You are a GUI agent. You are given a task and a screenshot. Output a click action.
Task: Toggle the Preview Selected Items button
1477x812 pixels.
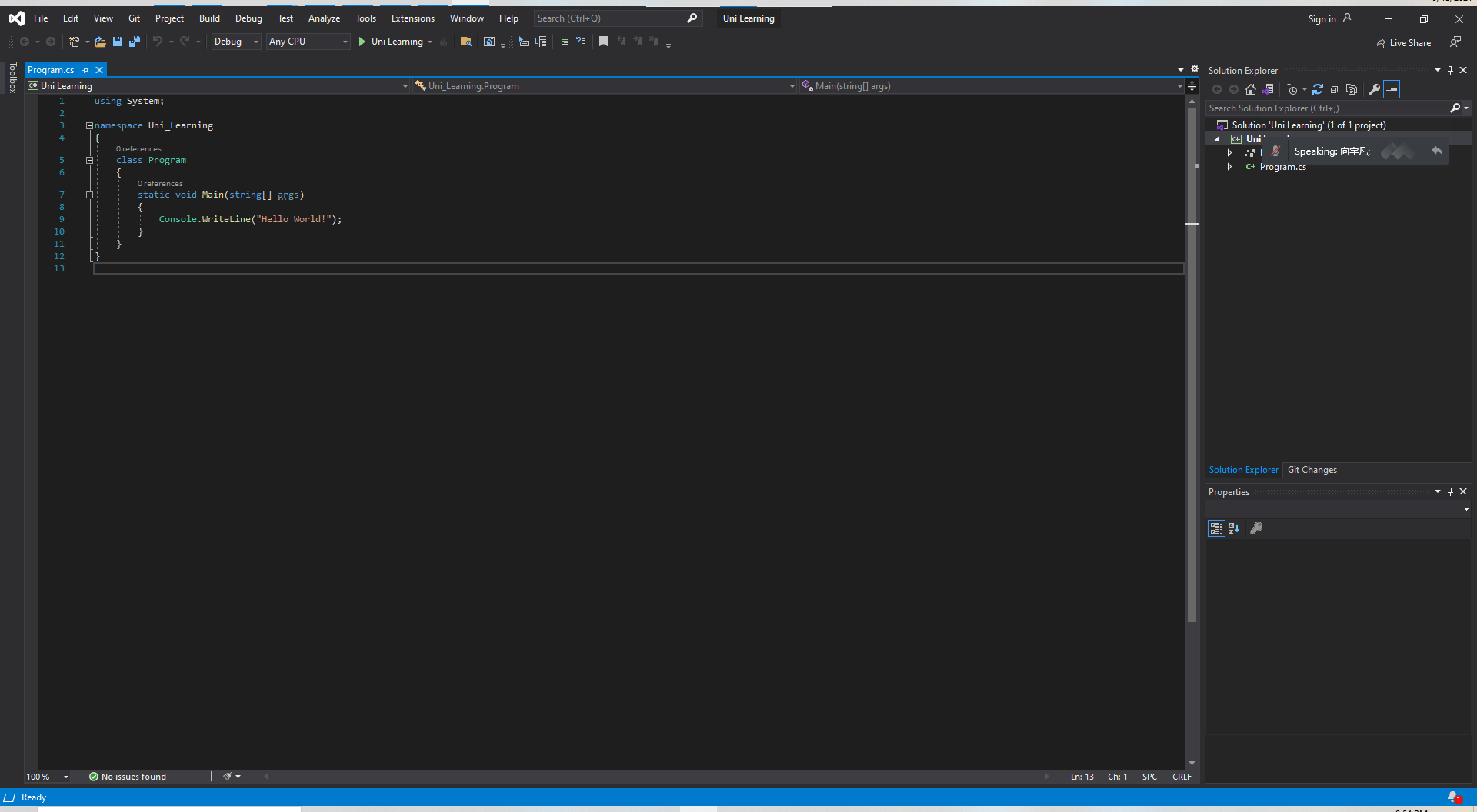point(1392,89)
